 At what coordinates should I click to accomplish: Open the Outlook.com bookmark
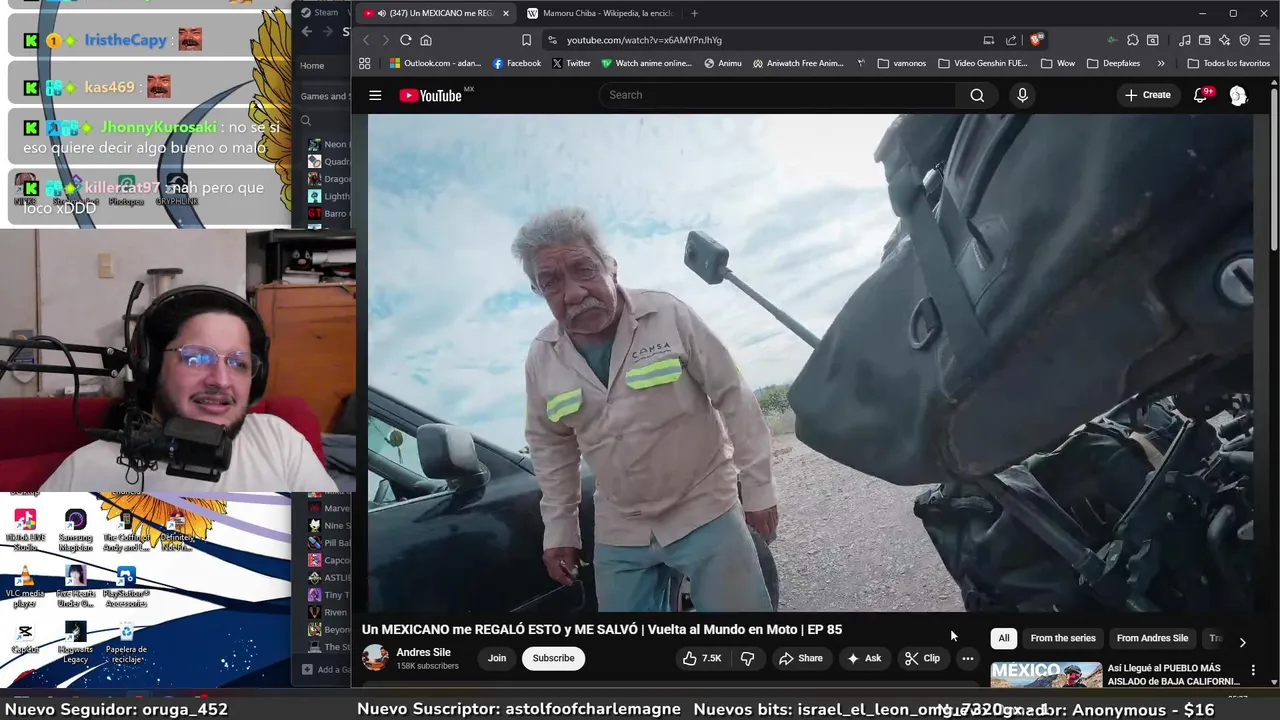435,63
